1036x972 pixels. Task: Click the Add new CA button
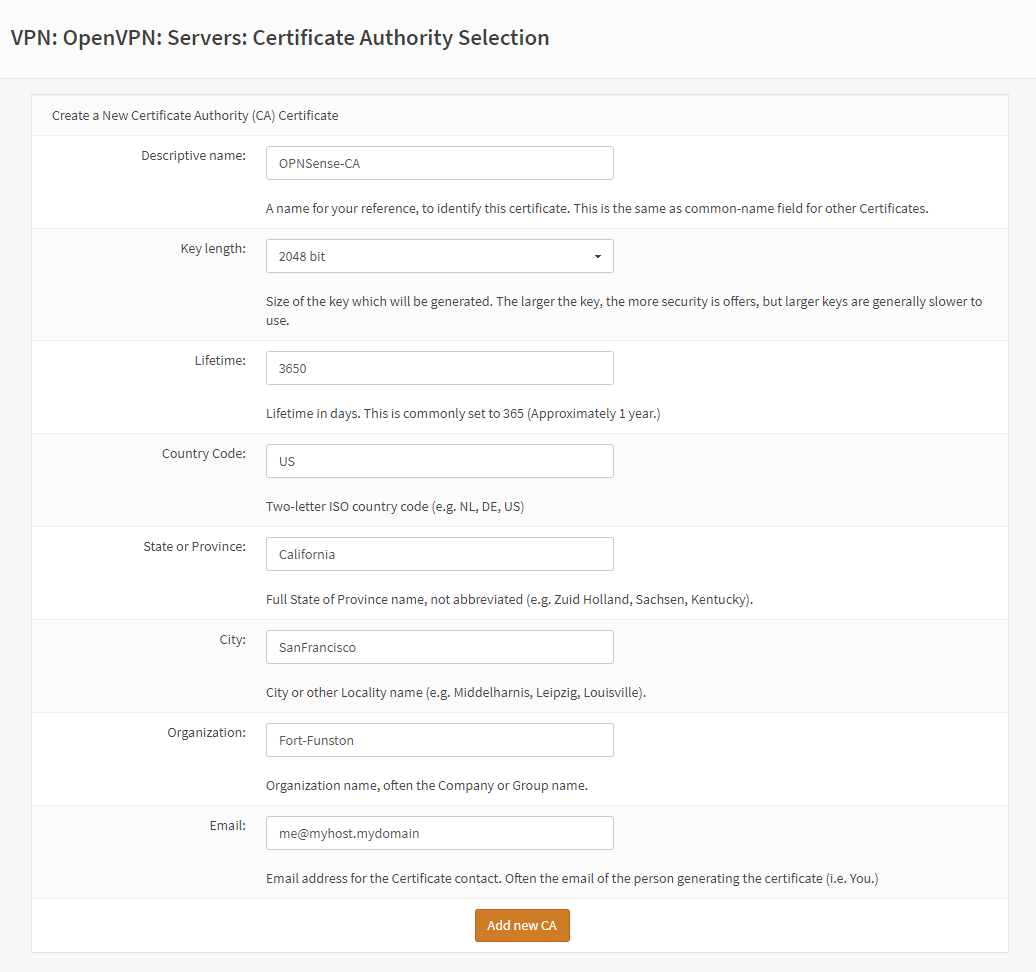522,926
